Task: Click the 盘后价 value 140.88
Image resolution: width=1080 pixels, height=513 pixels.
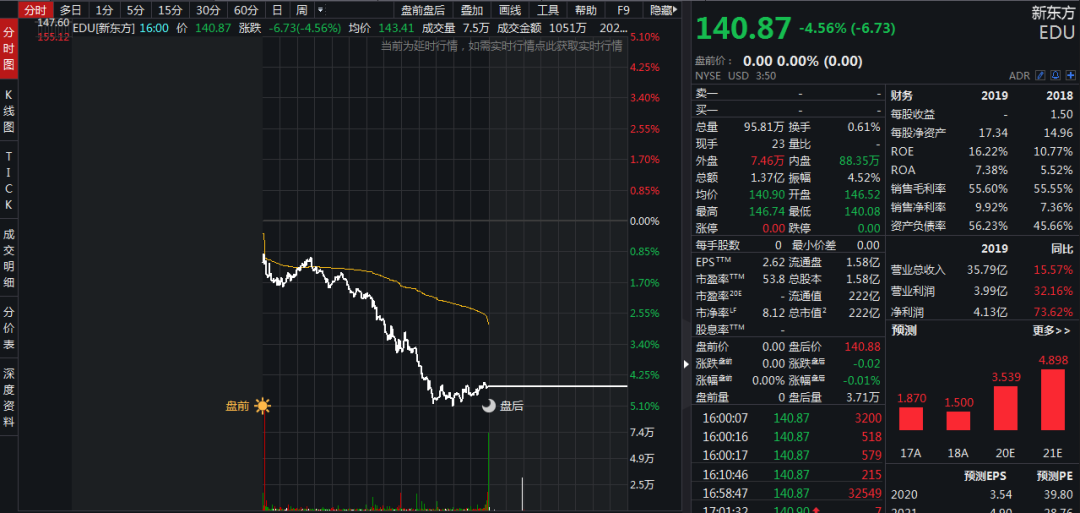Action: tap(862, 346)
